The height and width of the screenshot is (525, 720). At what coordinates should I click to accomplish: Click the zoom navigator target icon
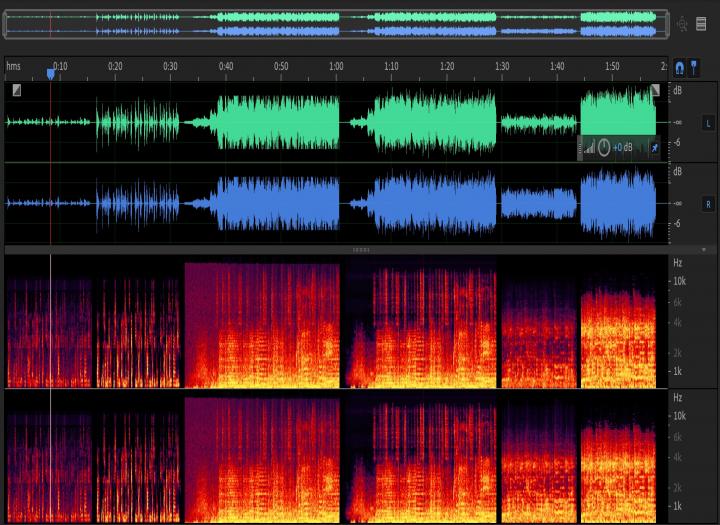683,24
